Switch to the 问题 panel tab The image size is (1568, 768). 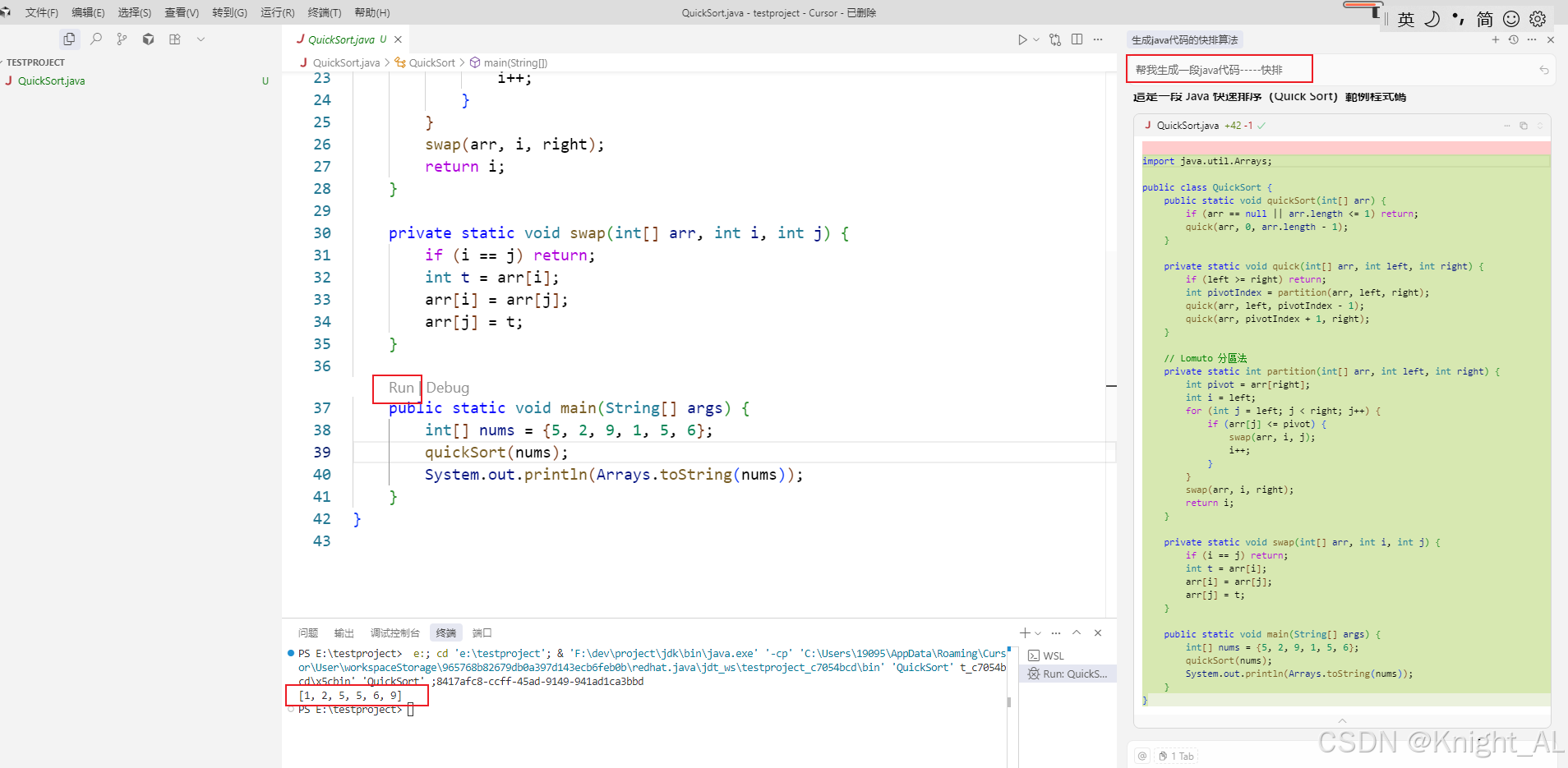click(308, 633)
